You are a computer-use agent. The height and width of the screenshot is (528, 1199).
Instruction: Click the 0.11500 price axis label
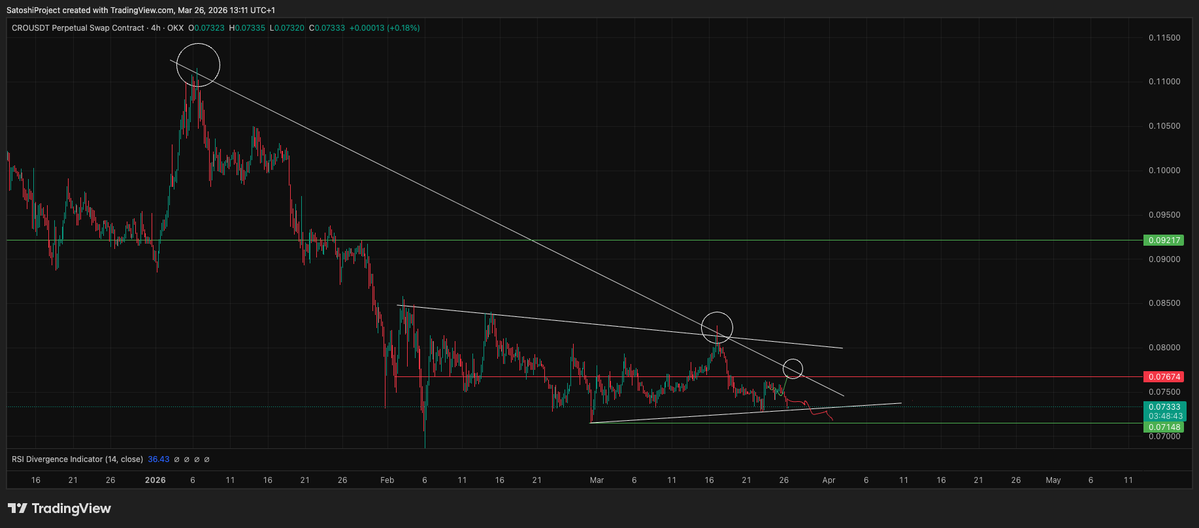(x=1163, y=37)
